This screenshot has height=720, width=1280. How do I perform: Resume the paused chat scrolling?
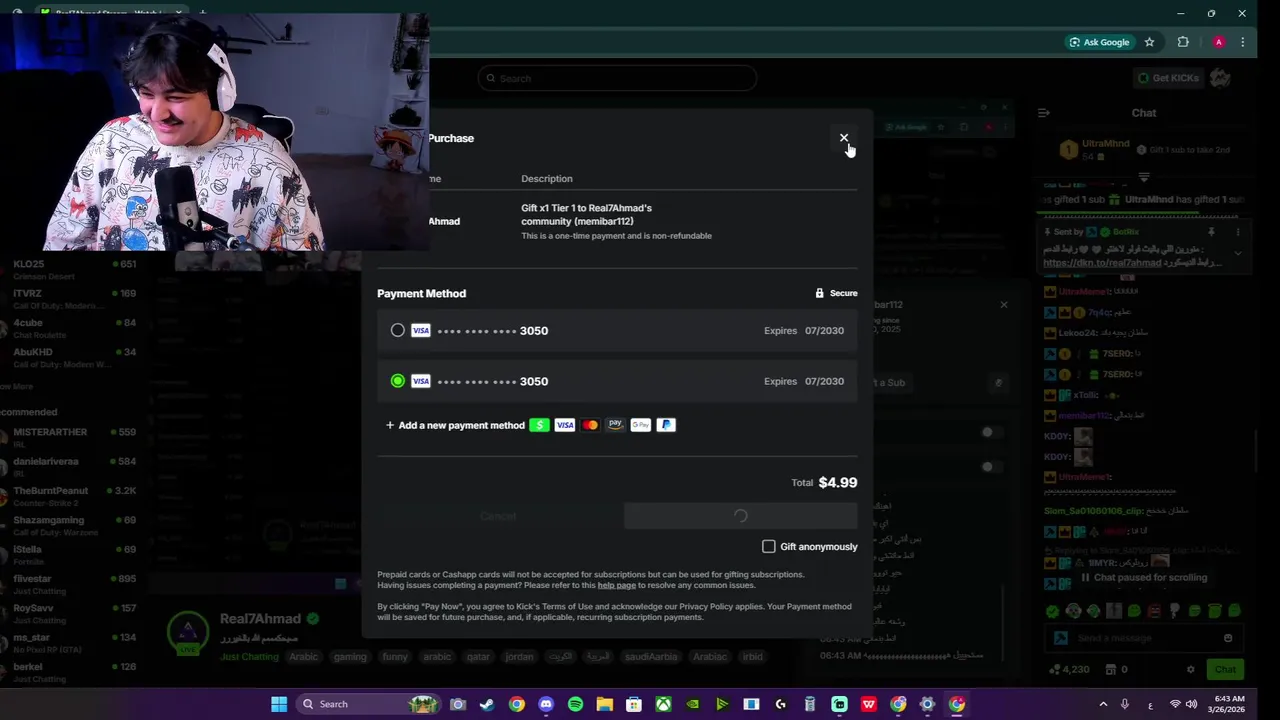click(x=1144, y=577)
